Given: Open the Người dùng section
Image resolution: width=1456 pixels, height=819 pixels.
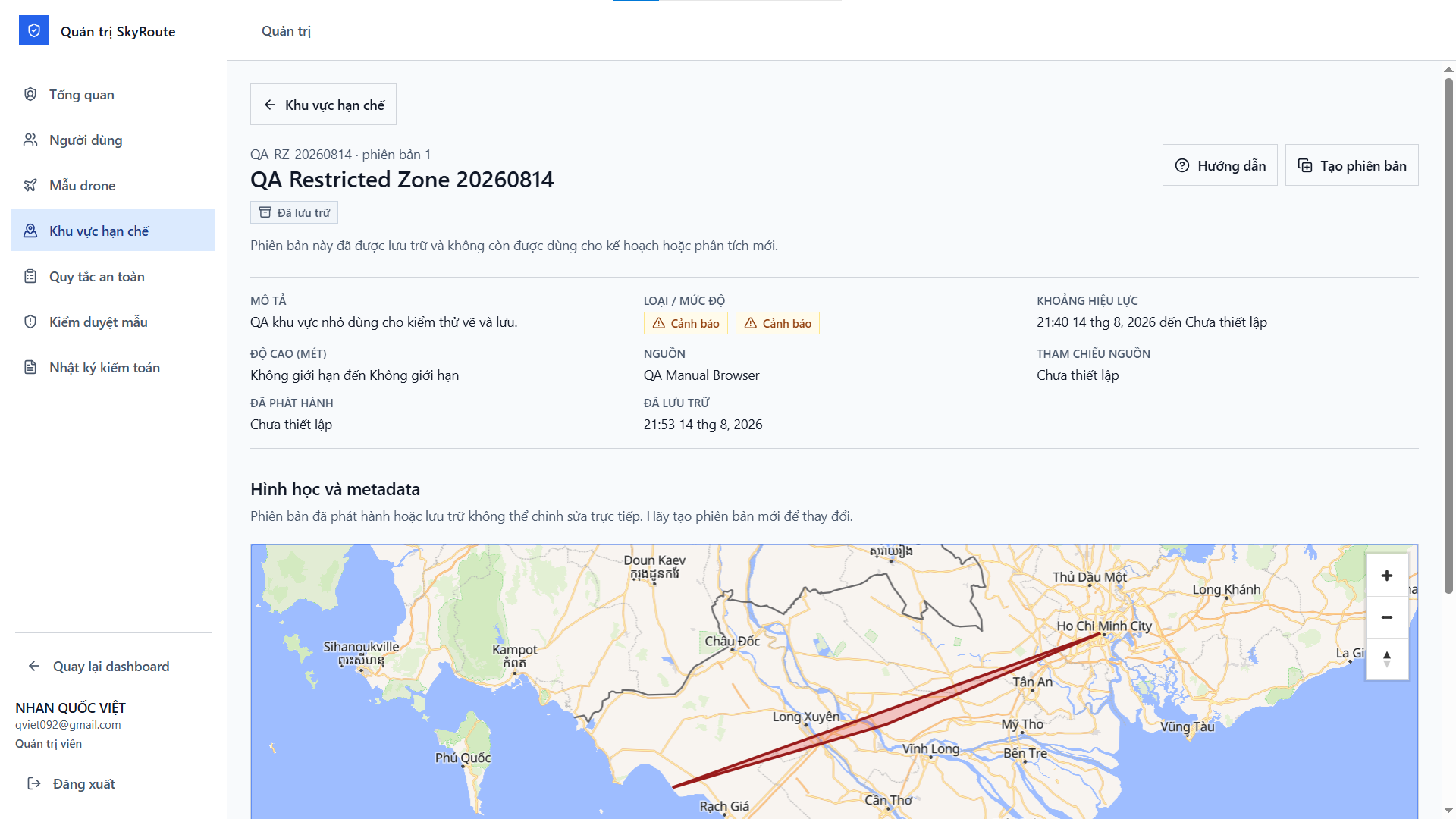Looking at the screenshot, I should [x=114, y=140].
